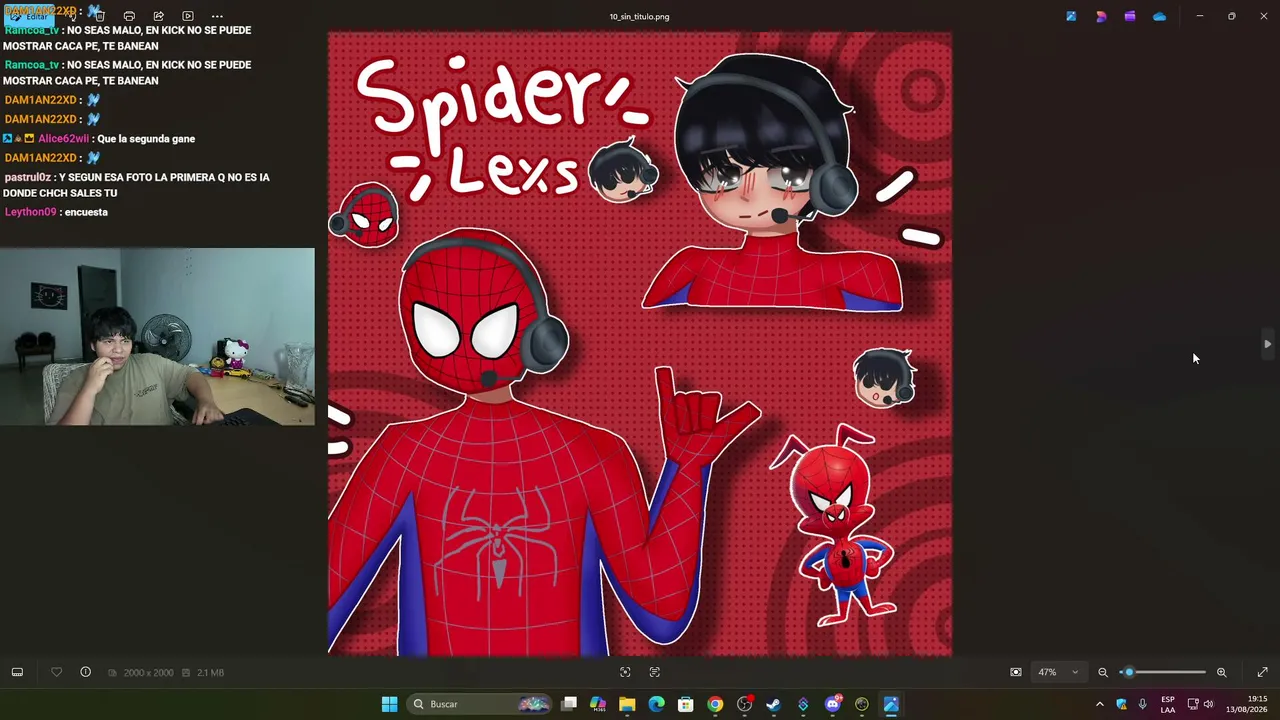The height and width of the screenshot is (720, 1280).
Task: Print the image using the printer icon
Action: click(129, 17)
